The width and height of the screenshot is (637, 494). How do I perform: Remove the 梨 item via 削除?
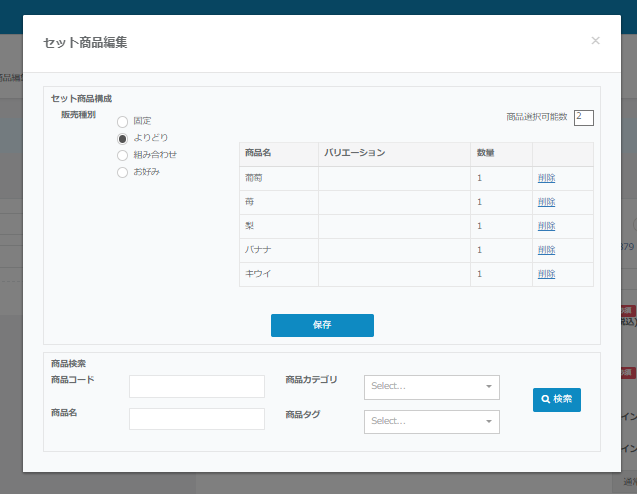[x=546, y=226]
